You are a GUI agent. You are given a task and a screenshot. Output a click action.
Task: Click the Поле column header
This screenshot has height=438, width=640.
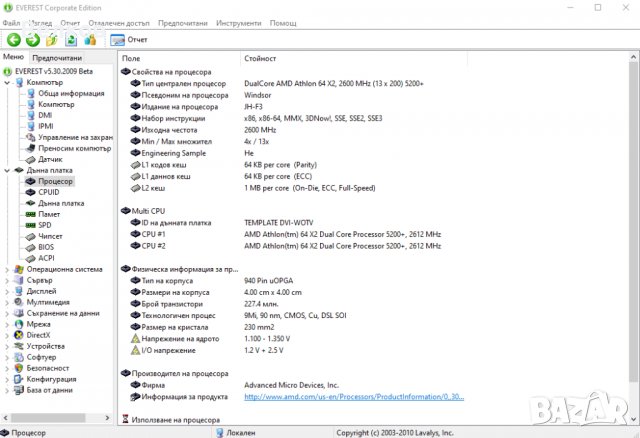point(131,59)
